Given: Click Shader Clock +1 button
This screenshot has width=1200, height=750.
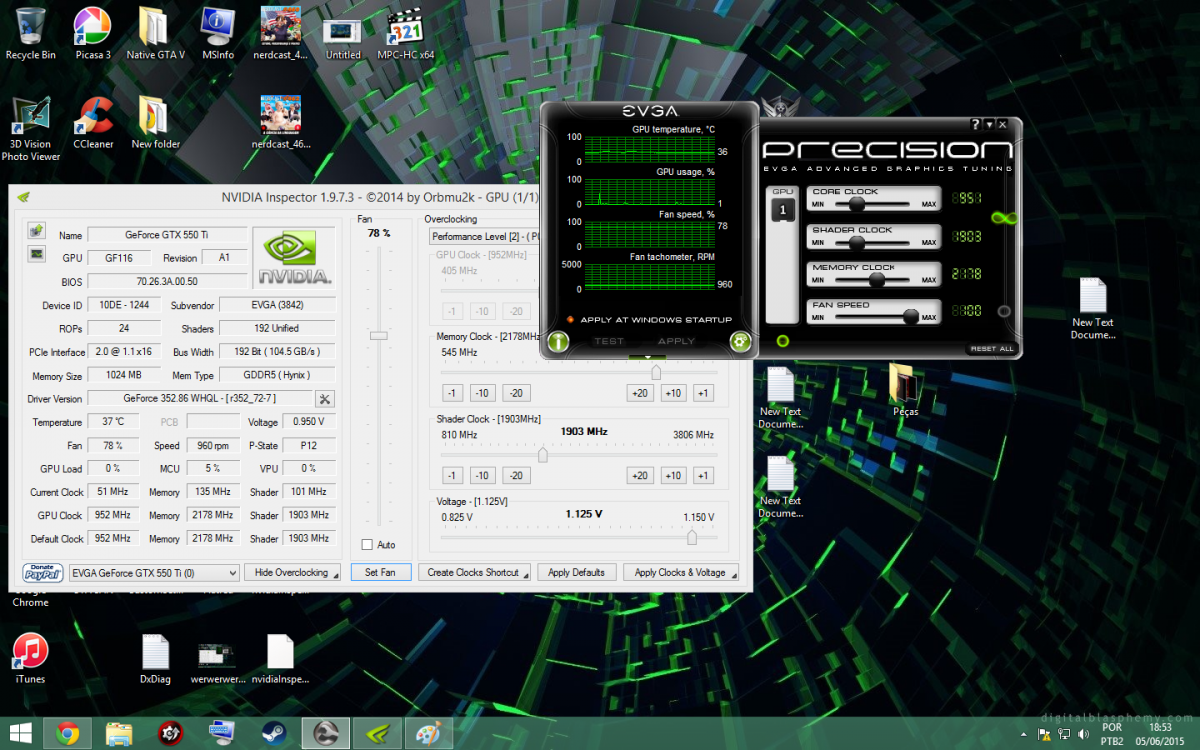Looking at the screenshot, I should 703,476.
